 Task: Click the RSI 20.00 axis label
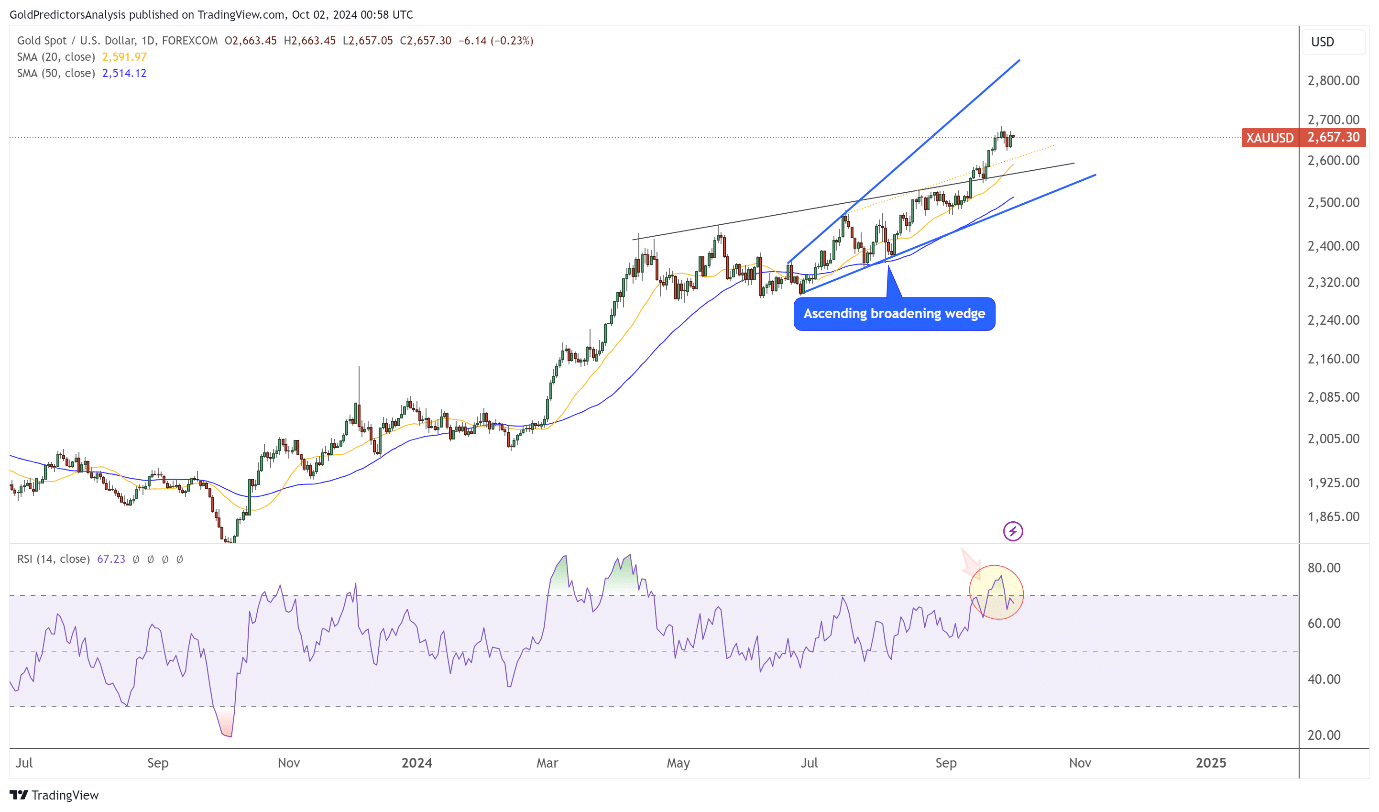(1325, 736)
